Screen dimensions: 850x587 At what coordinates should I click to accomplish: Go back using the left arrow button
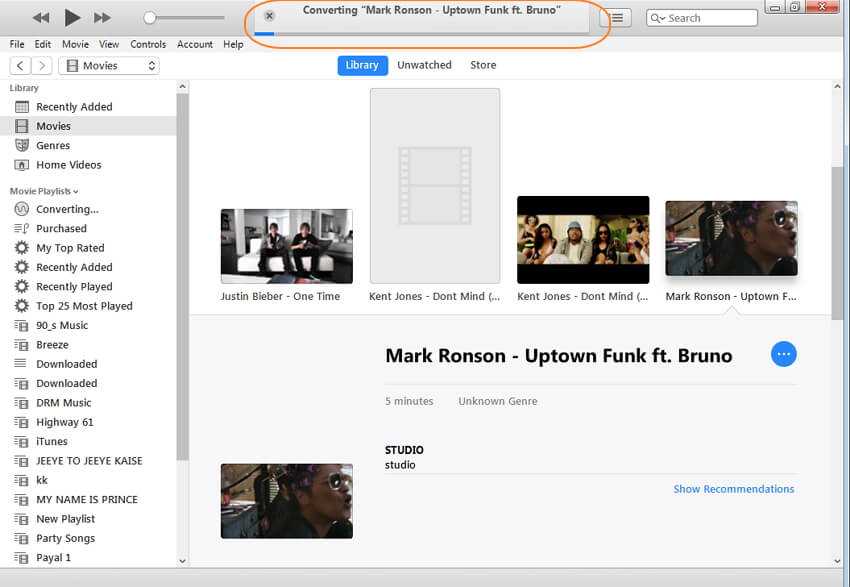click(19, 66)
